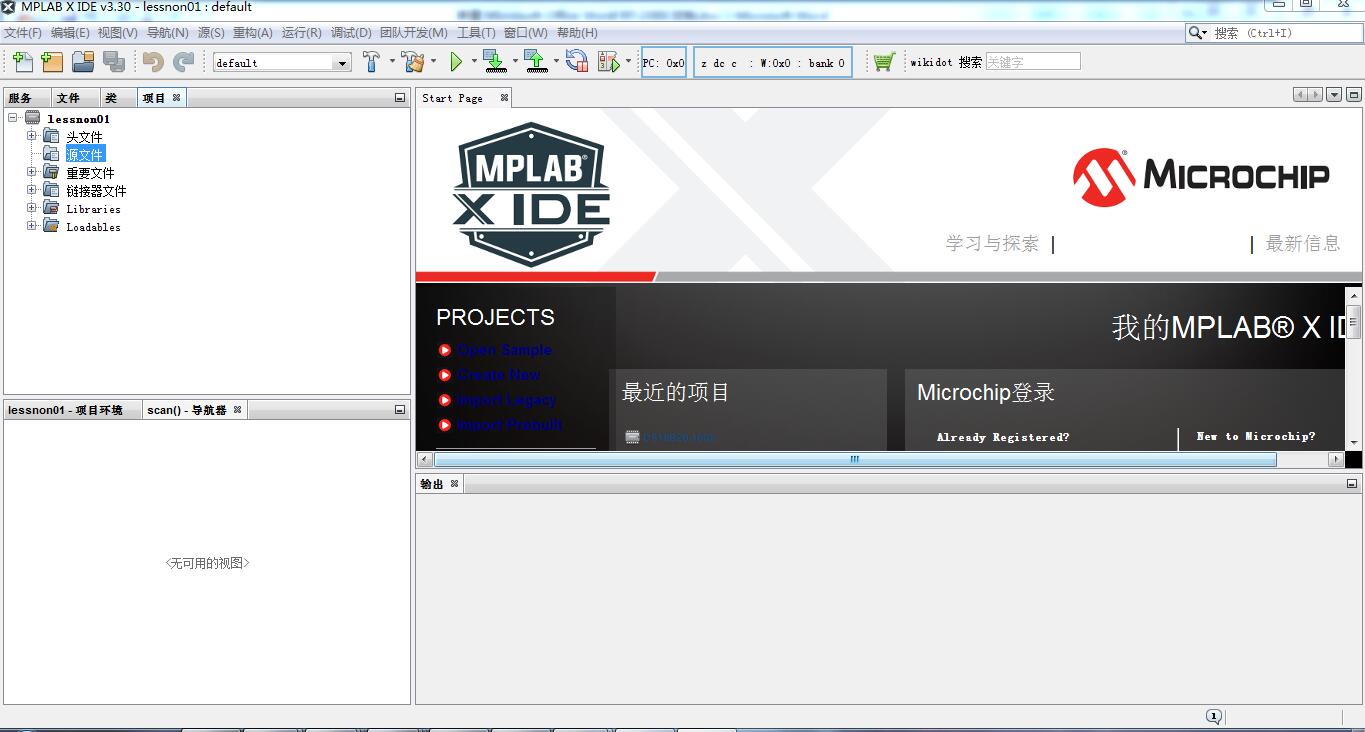
Task: Click the wikidot 关键字 search field
Action: 1033,62
